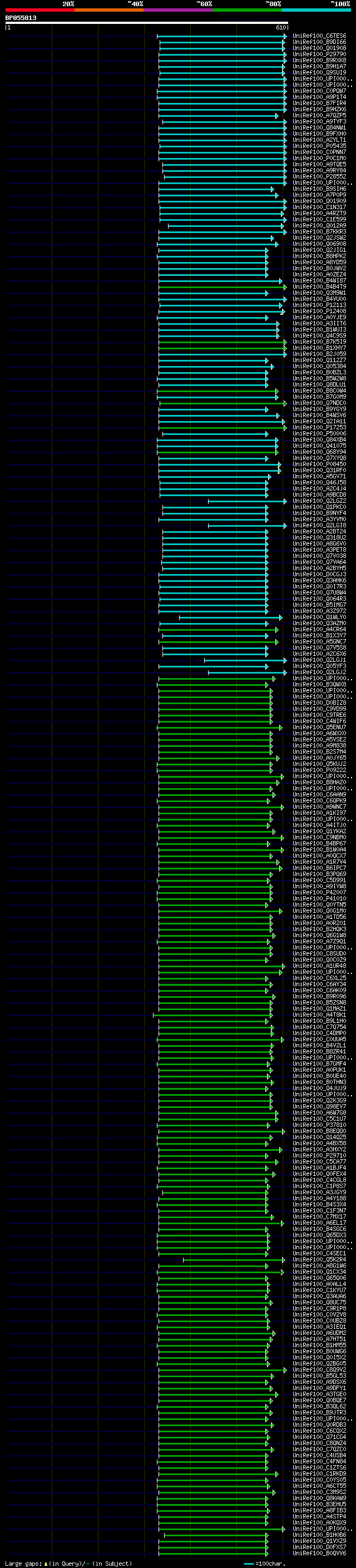Open hit label UniRef100_A9M838
Viewport: 356px width, 1568px height.
pos(319,746)
